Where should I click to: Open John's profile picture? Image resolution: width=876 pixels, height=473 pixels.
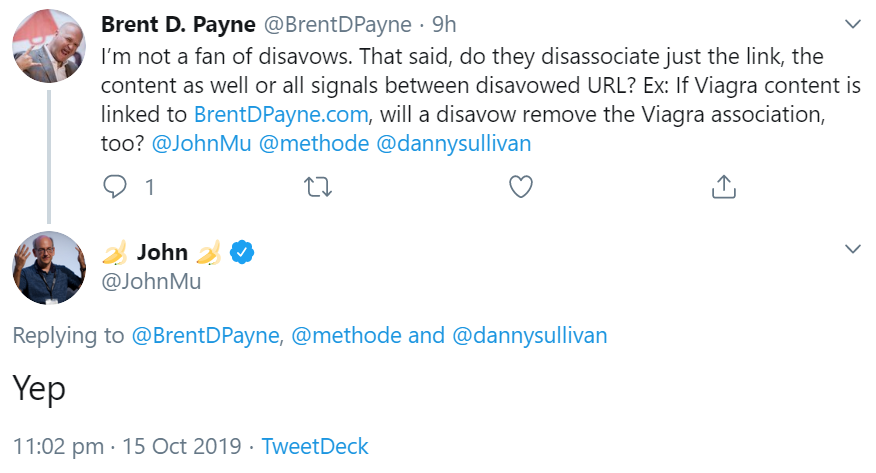tap(49, 268)
